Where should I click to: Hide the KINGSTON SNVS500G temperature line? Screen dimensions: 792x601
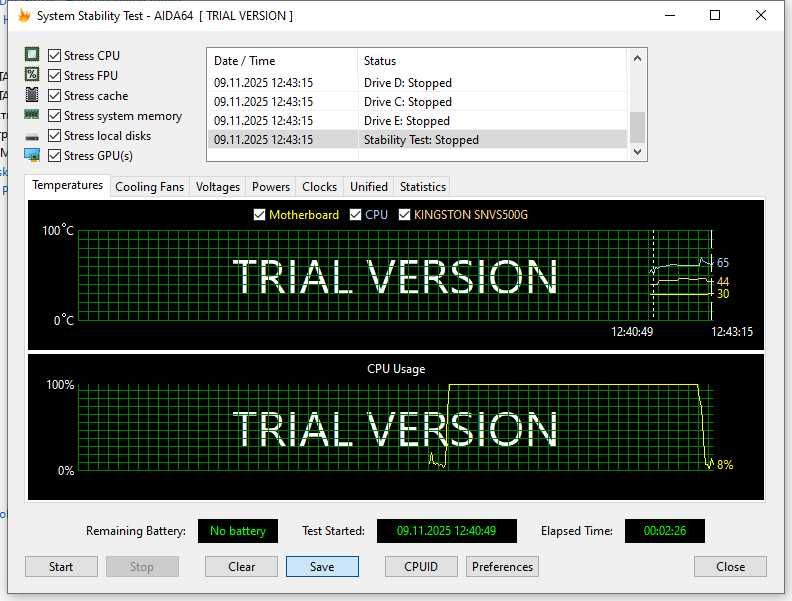click(404, 215)
